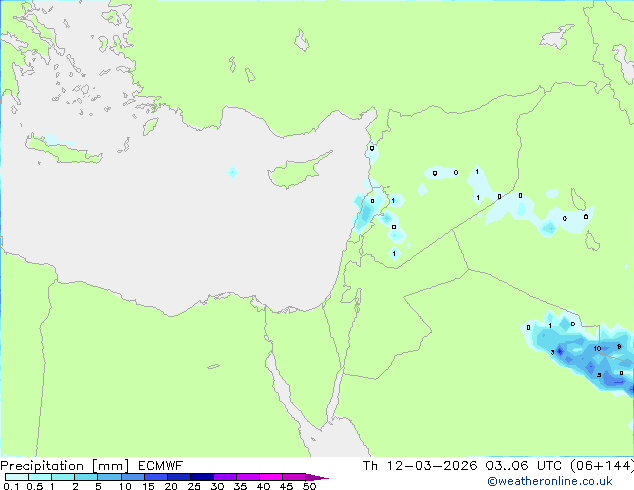Image resolution: width=634 pixels, height=490 pixels.
Task: Click the '0.5' legend scale value
Action: [34, 486]
